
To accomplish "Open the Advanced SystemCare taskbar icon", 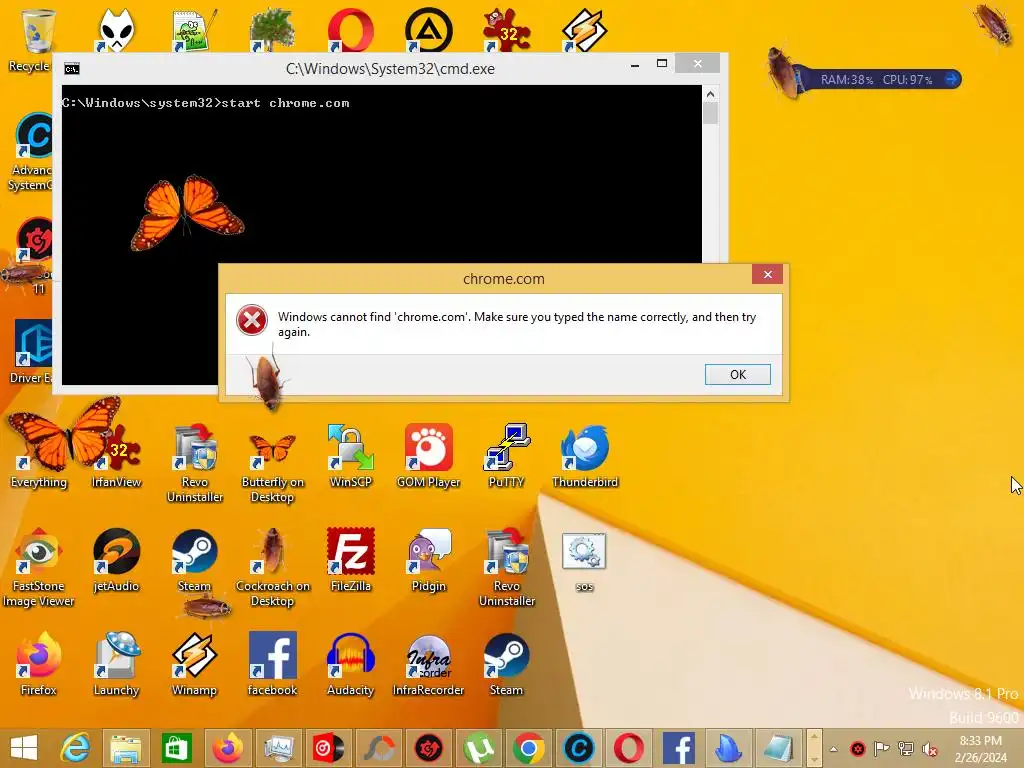I will click(x=579, y=748).
